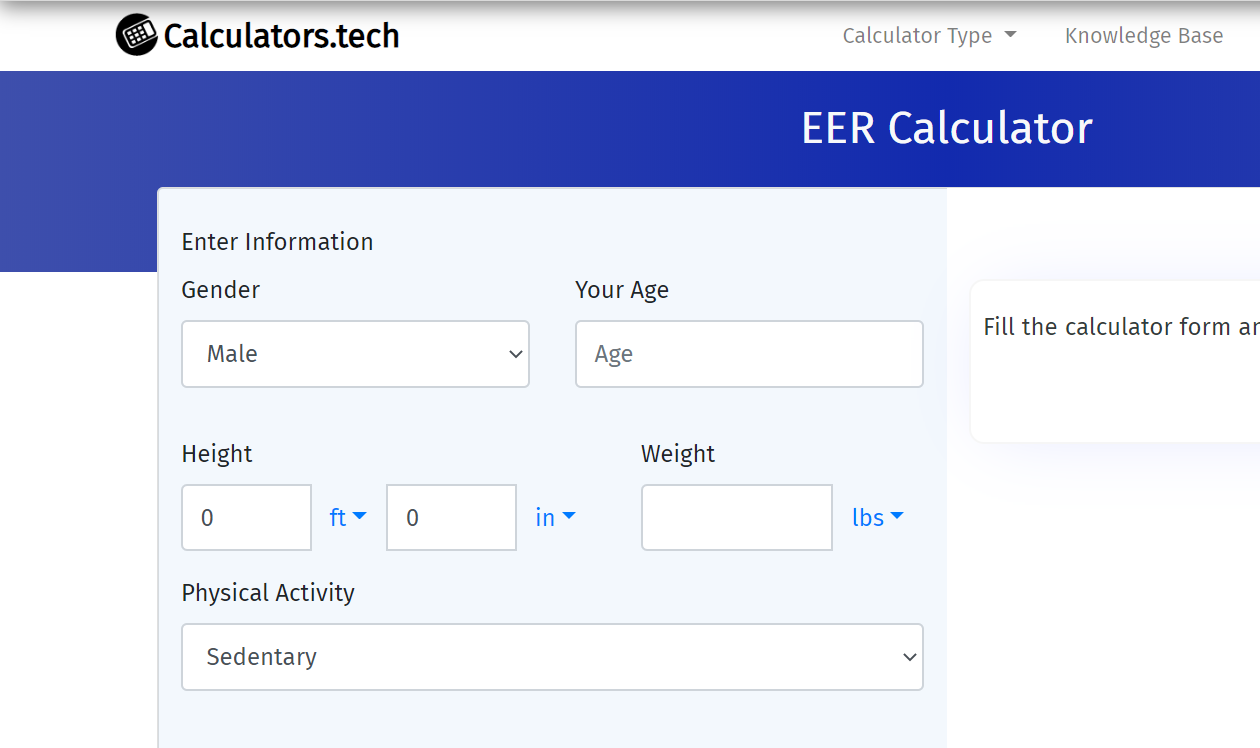Focus the height inches input field
1260x748 pixels.
tap(451, 518)
